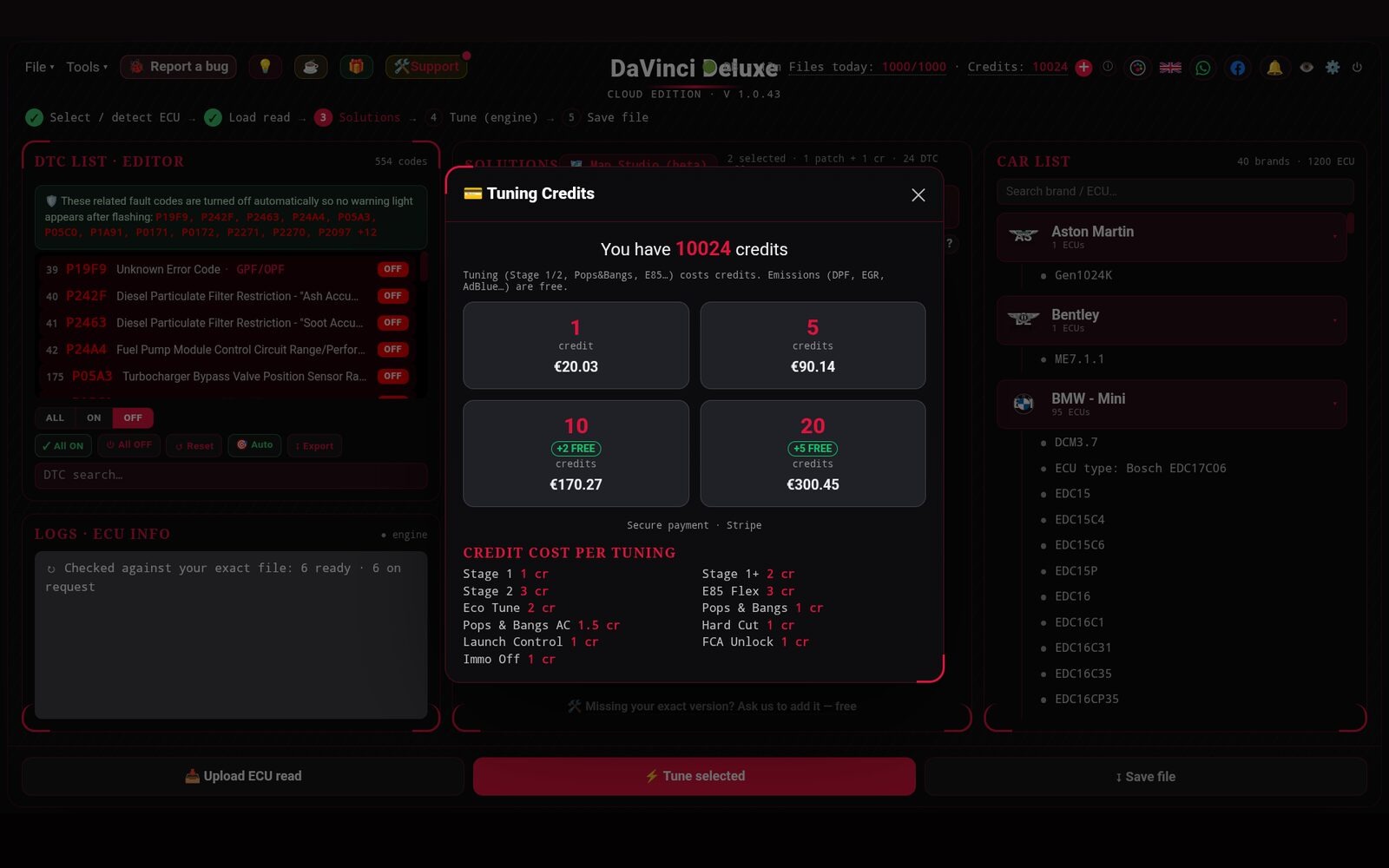Open the info icon next to credits
This screenshot has width=1389, height=868.
(1108, 67)
